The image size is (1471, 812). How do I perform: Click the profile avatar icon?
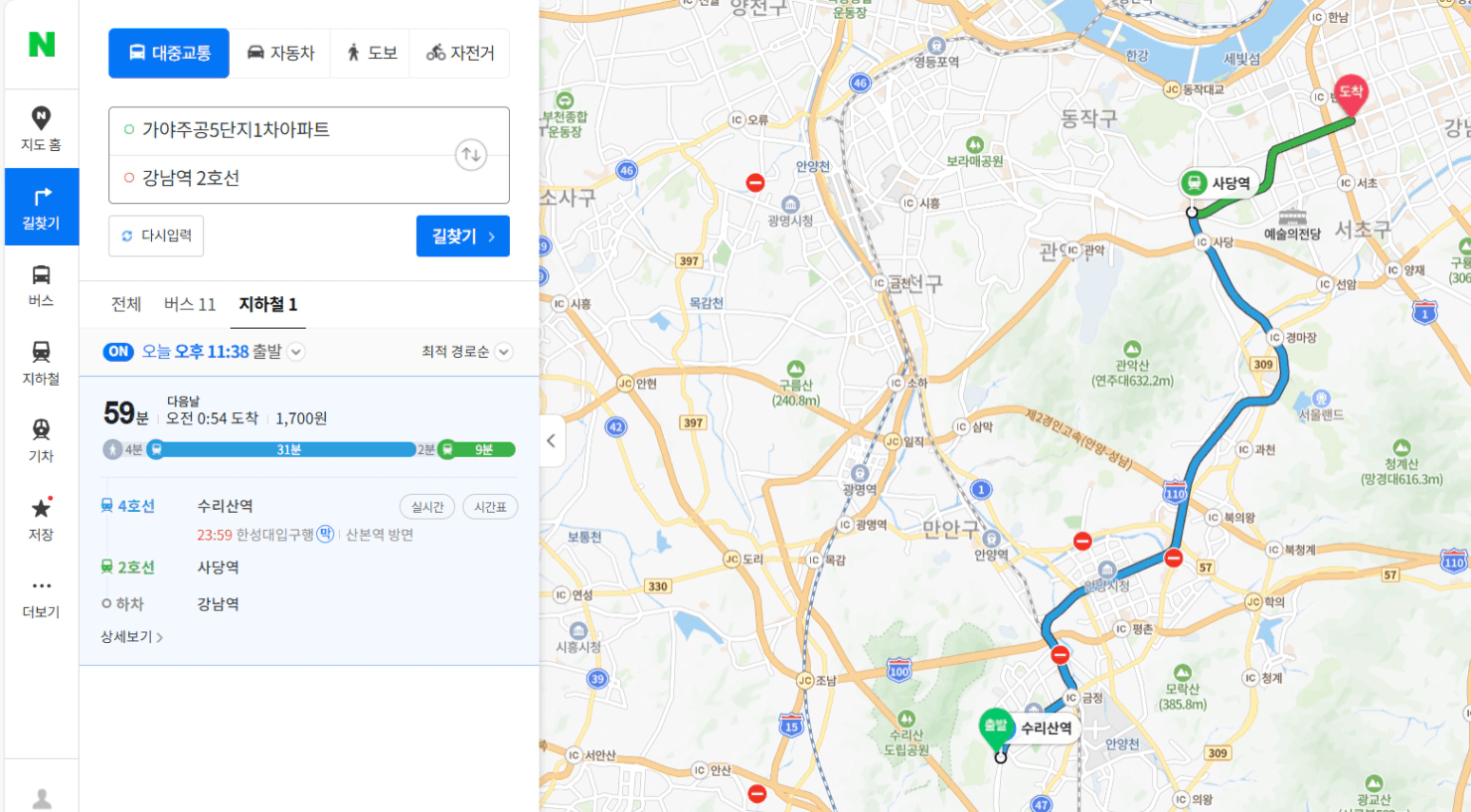pyautogui.click(x=42, y=798)
